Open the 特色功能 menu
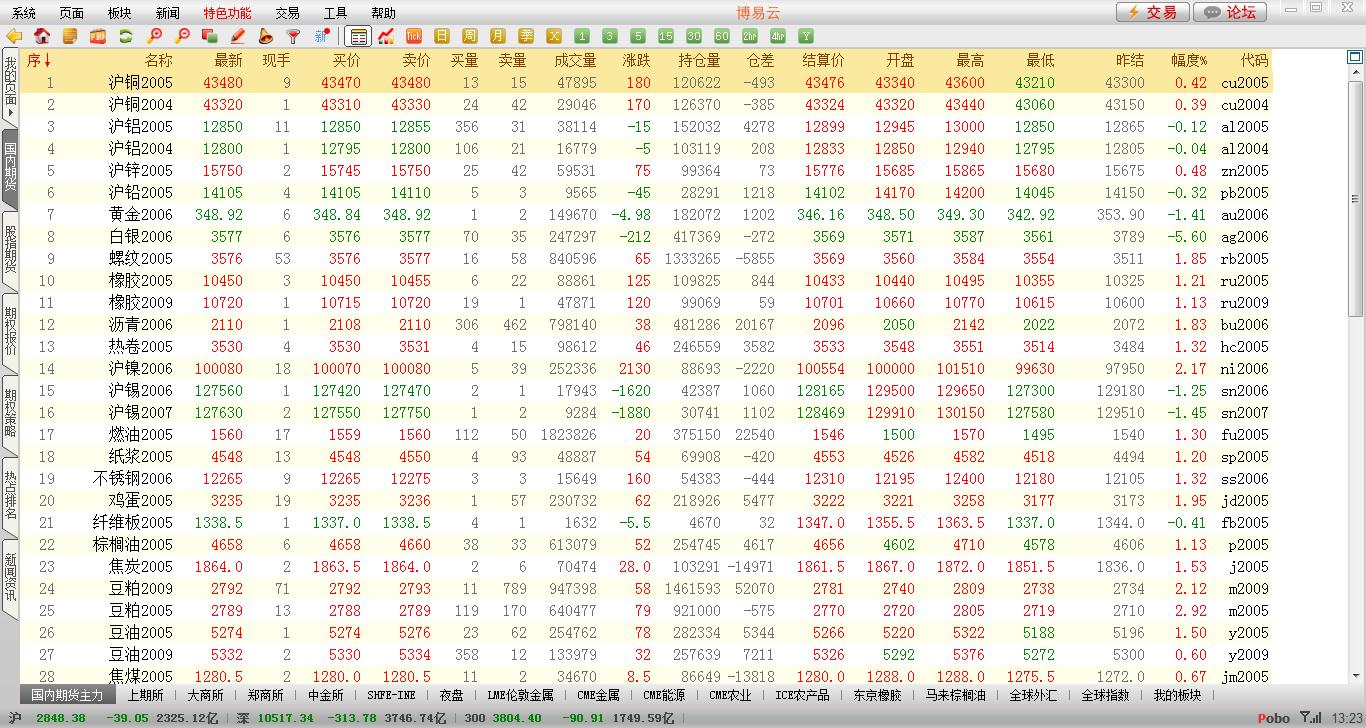This screenshot has width=1366, height=728. click(227, 13)
